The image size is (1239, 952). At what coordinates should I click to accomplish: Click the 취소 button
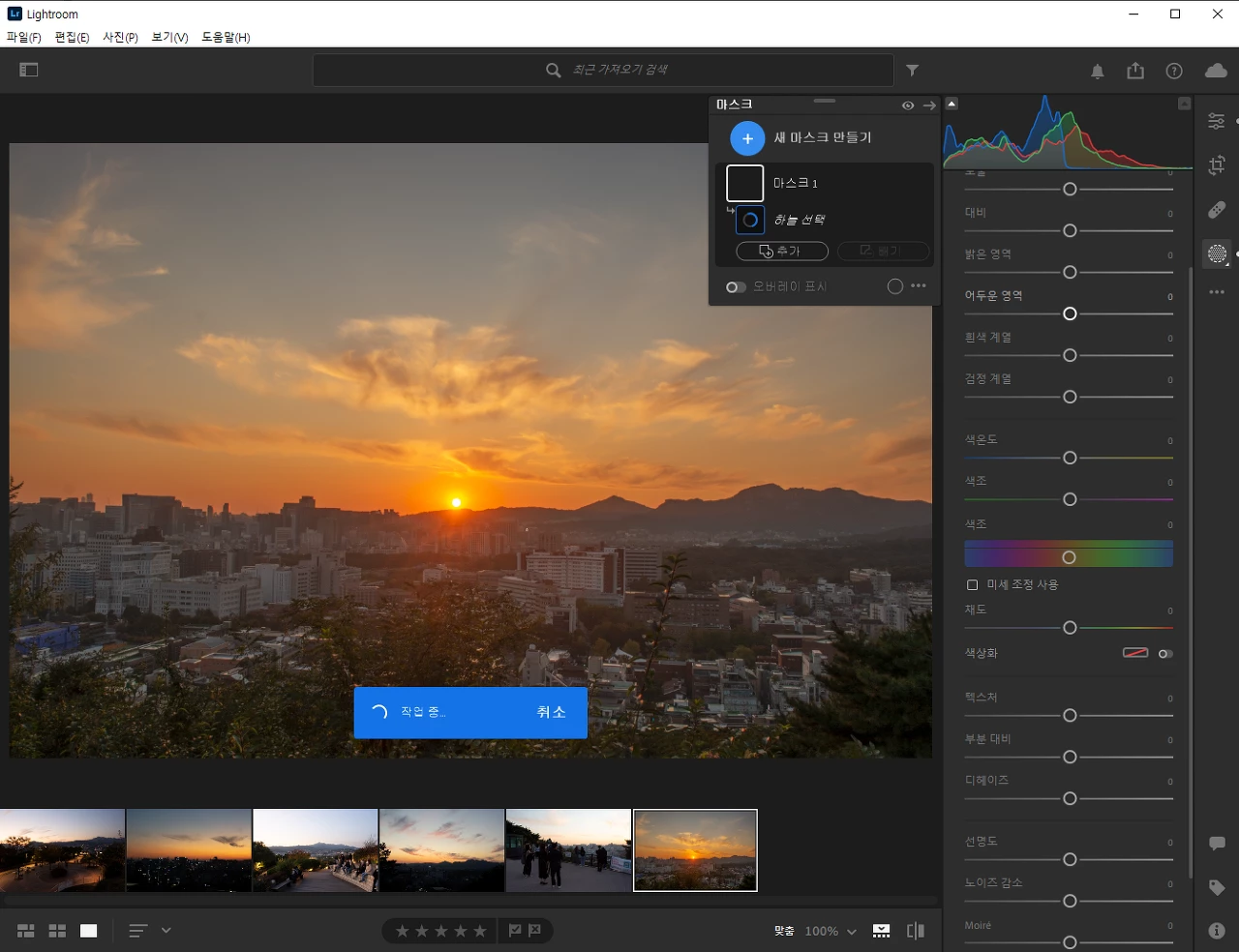coord(551,712)
